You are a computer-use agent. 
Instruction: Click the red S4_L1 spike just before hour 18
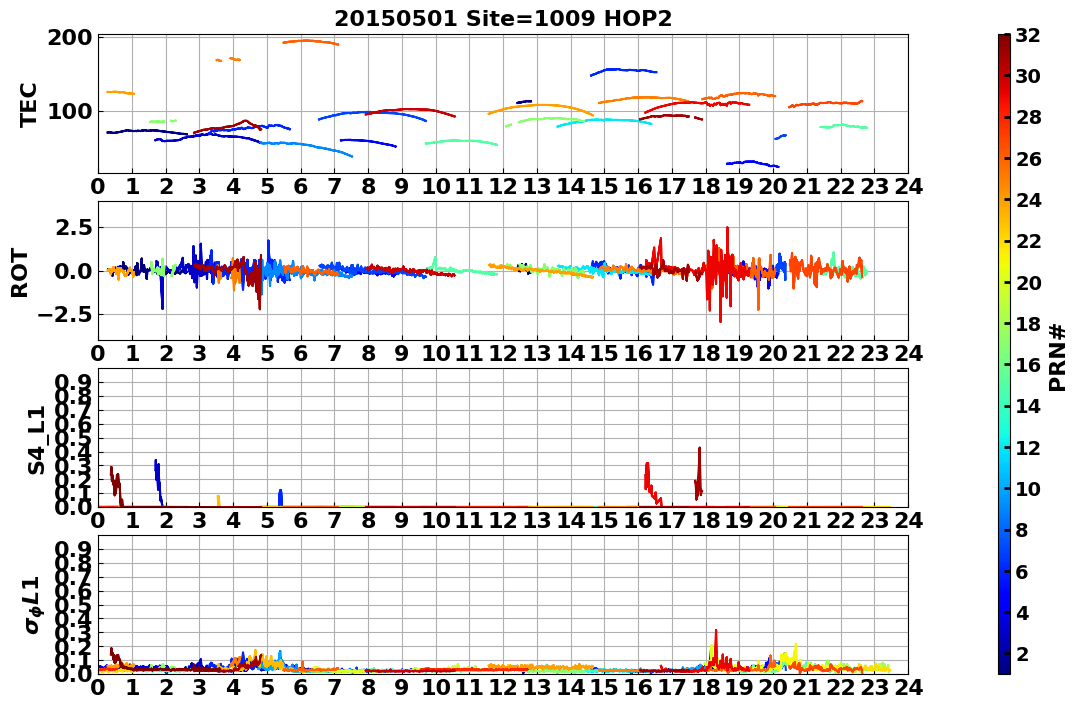699,474
